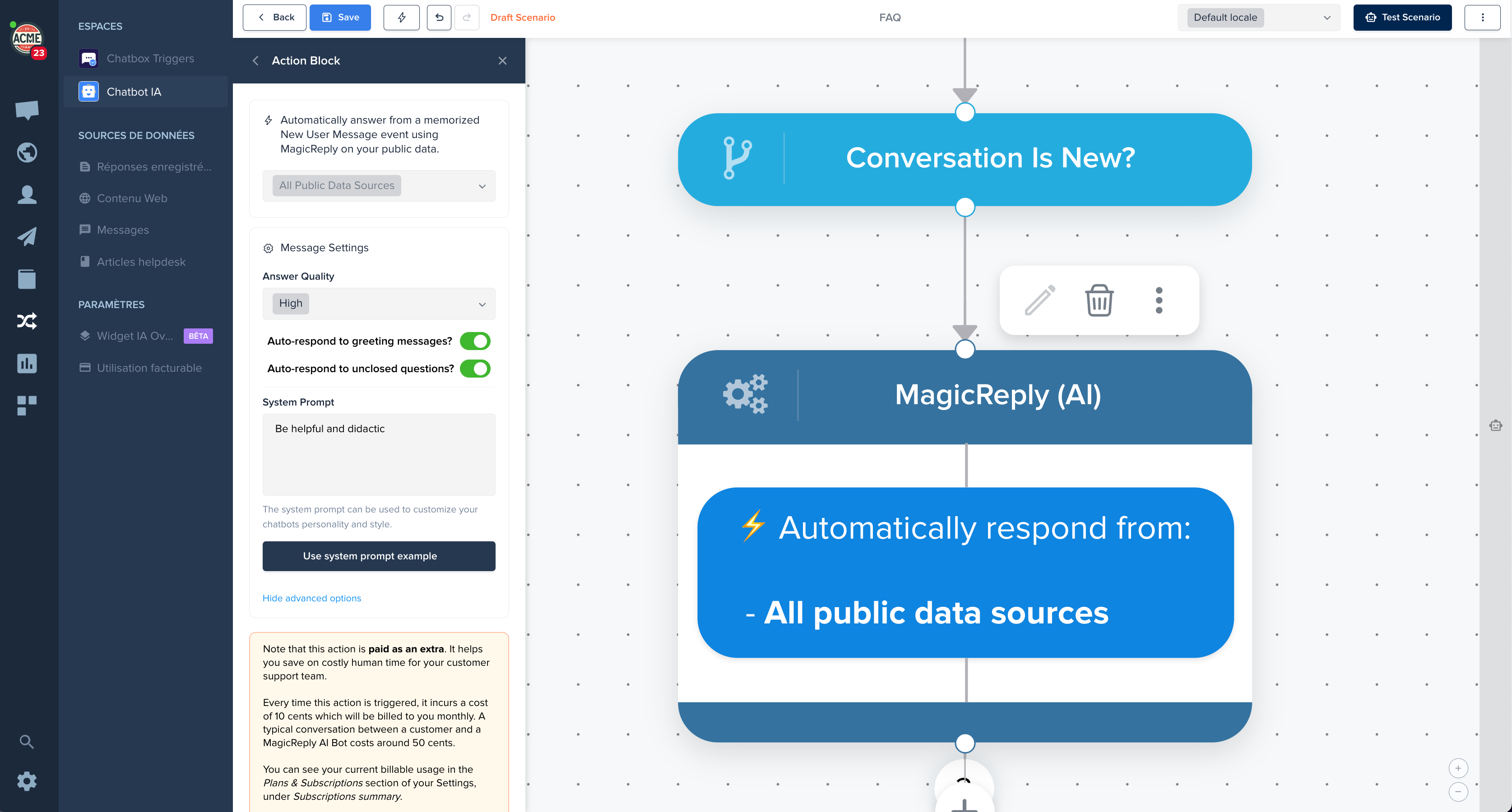Click the Automatically respond from action card
Viewport: 1512px width, 812px height.
click(x=965, y=572)
